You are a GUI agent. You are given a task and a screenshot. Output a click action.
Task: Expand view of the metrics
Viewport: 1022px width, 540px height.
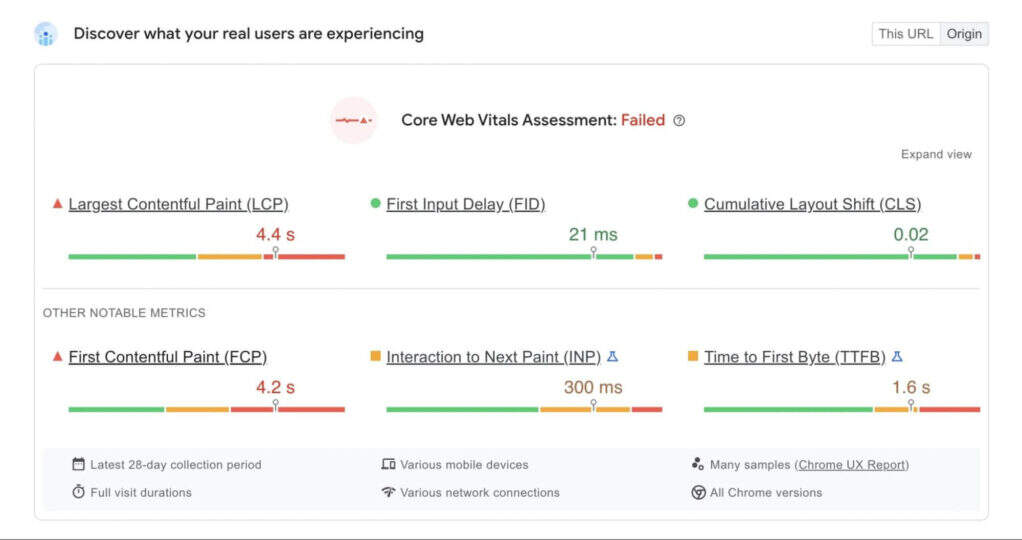(x=936, y=154)
